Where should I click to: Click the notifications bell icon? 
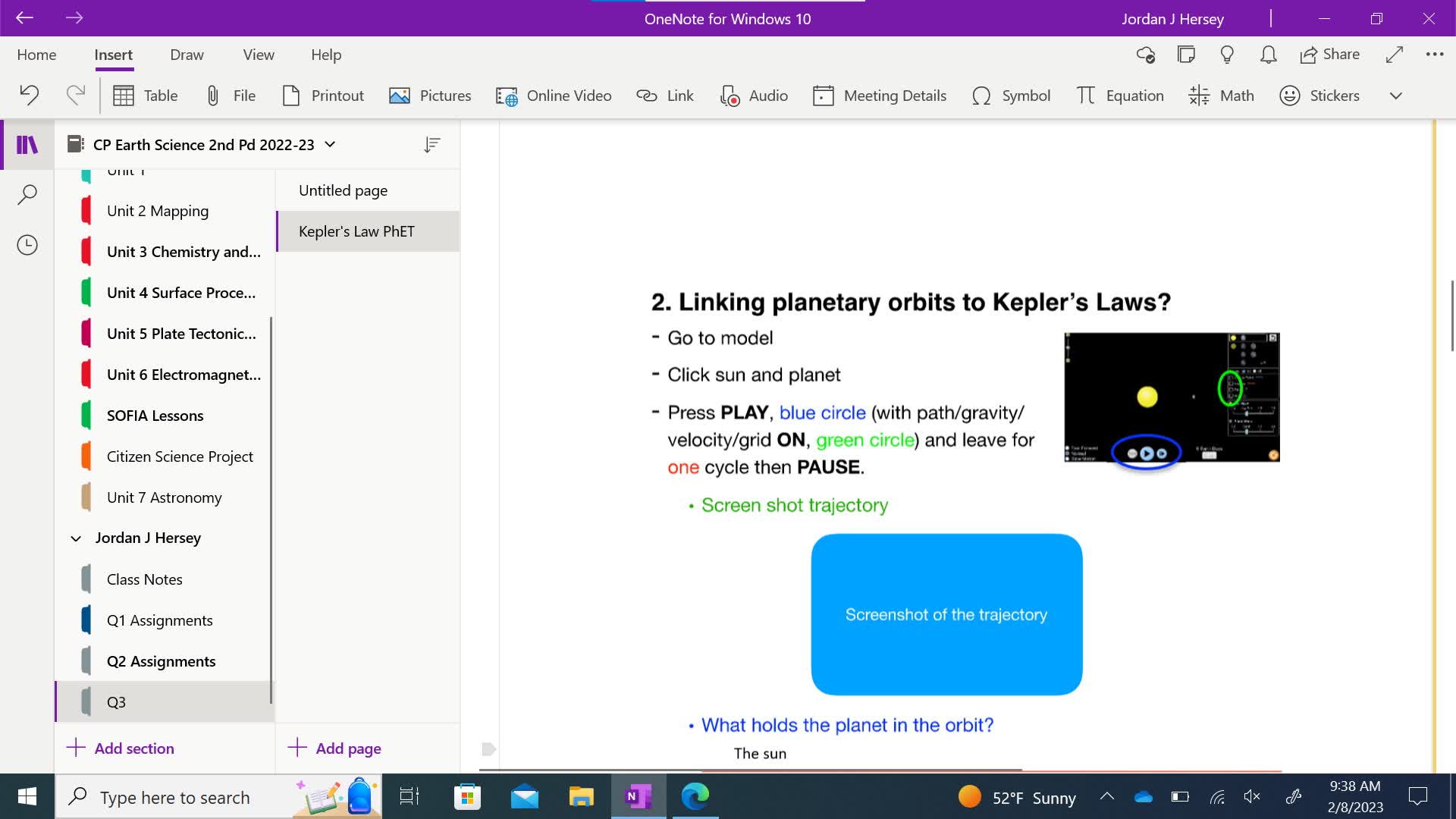coord(1268,55)
